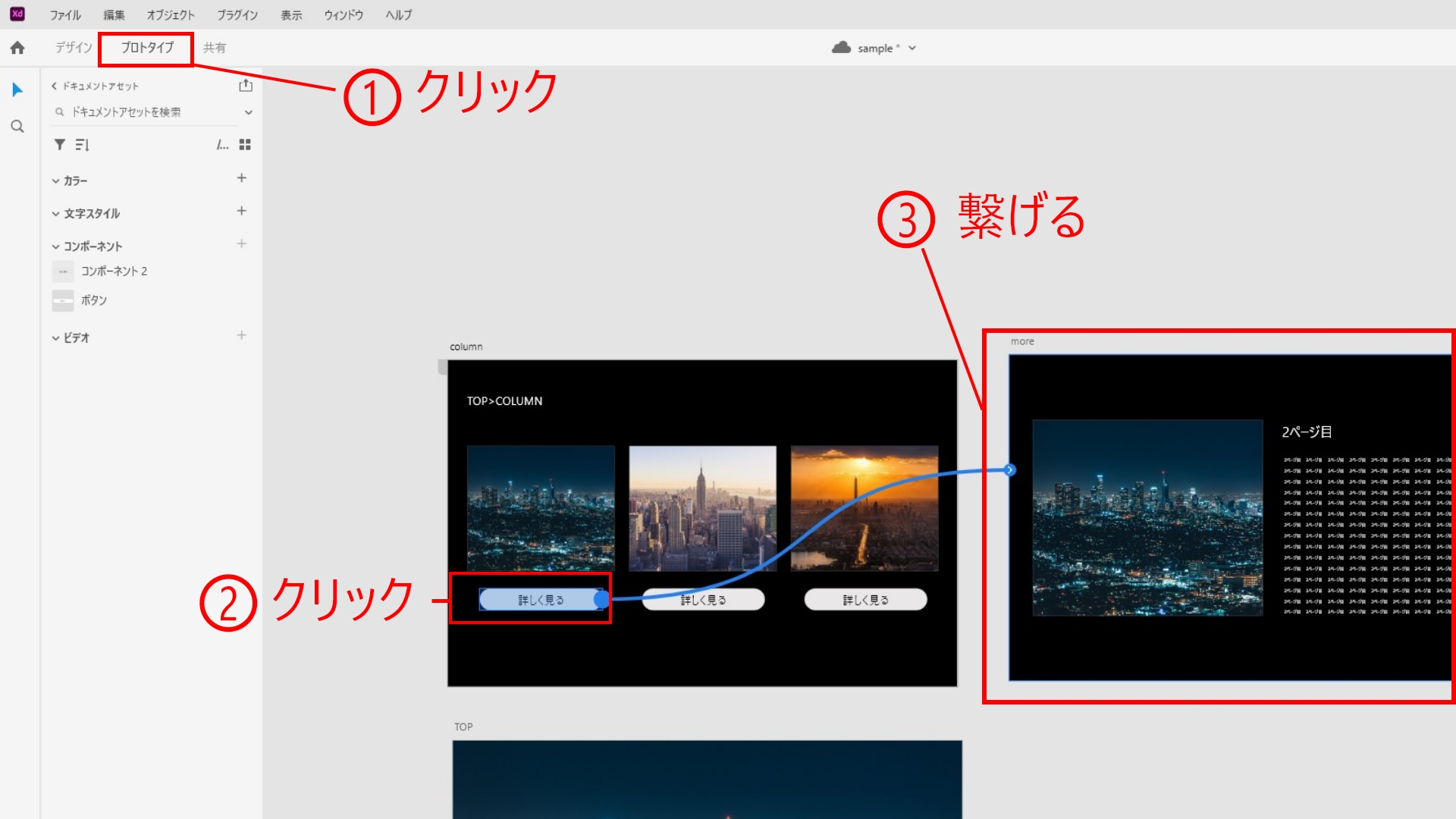Switch to the 共有 tab

coord(215,47)
